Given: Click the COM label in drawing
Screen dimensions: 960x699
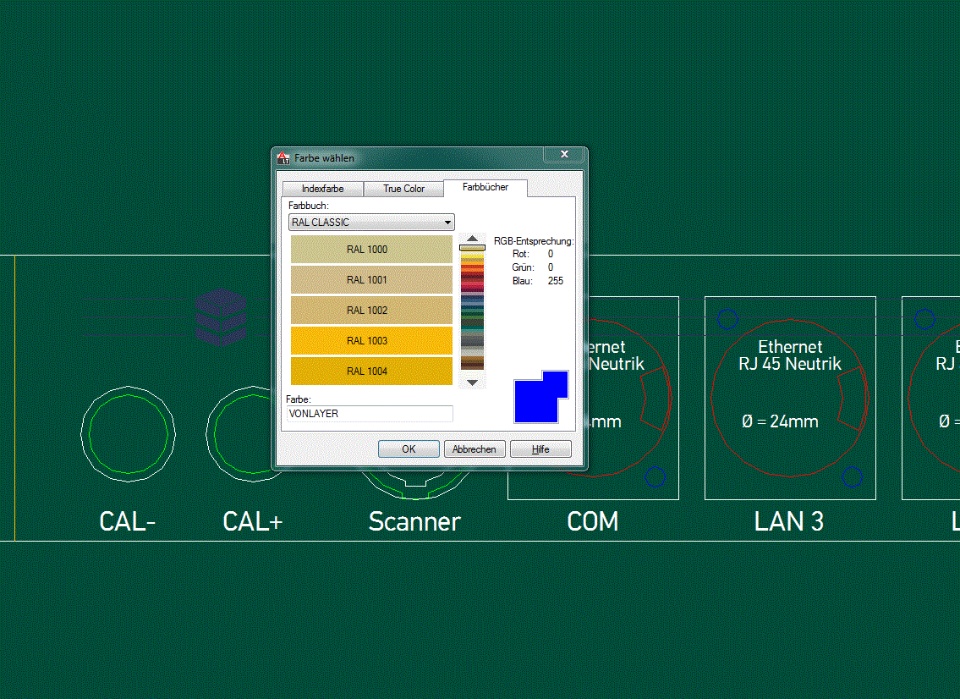Looking at the screenshot, I should (x=593, y=522).
